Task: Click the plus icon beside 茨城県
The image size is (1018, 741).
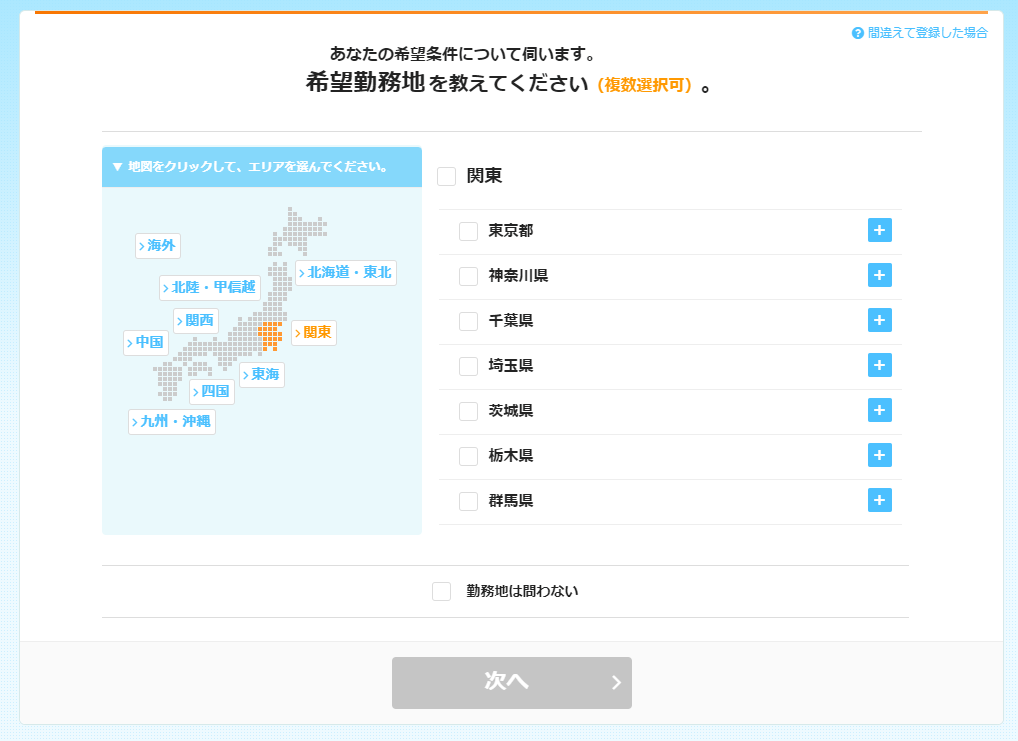Action: [x=879, y=410]
